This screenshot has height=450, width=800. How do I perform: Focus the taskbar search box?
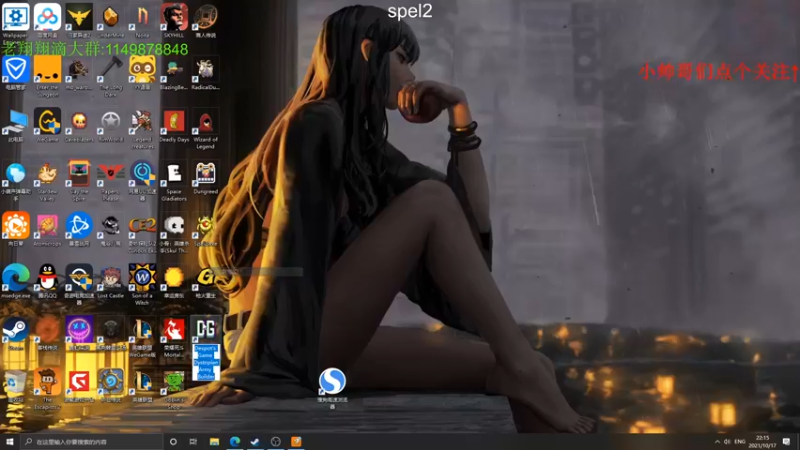[92, 441]
